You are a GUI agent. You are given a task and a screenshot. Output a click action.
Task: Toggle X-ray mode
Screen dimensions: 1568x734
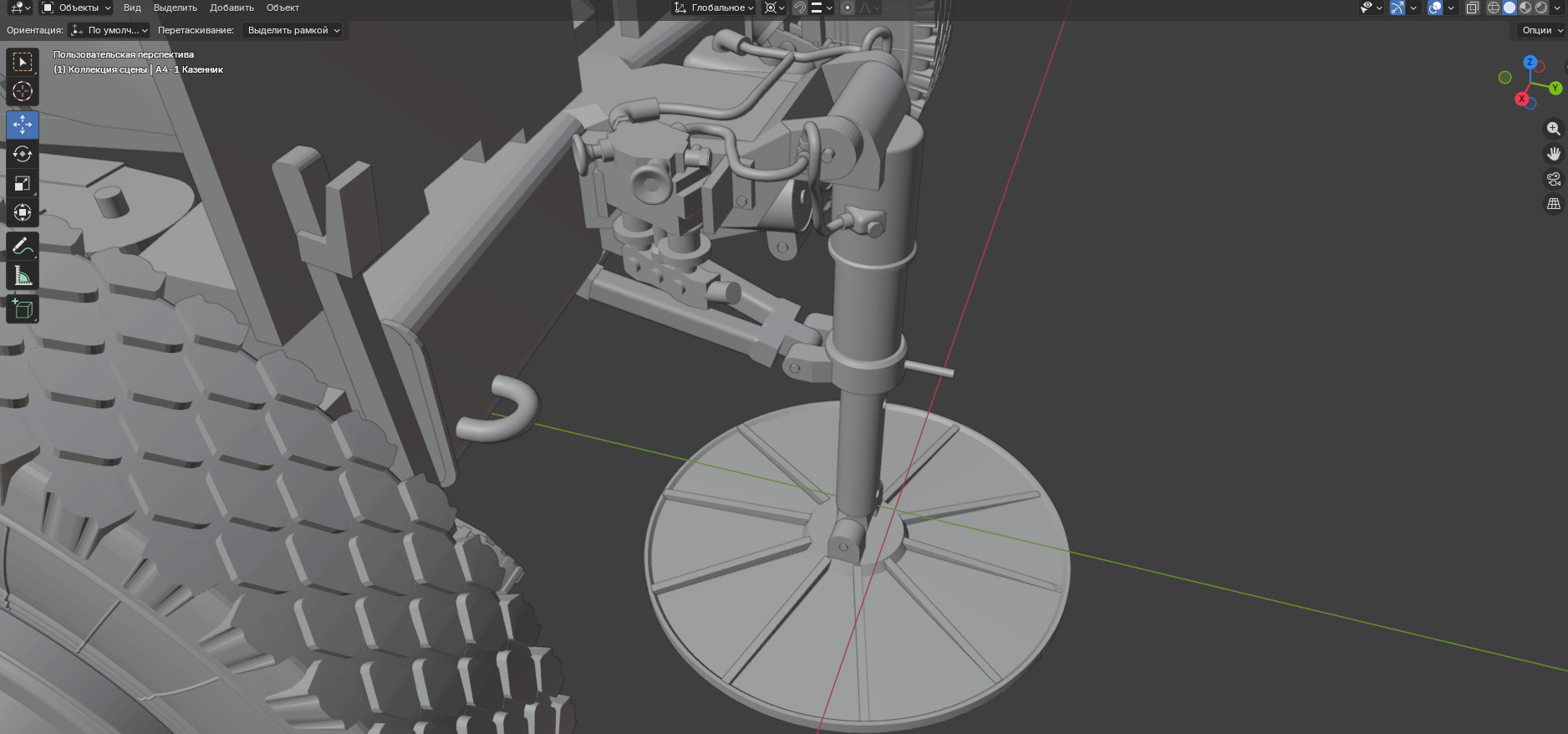click(x=1473, y=8)
